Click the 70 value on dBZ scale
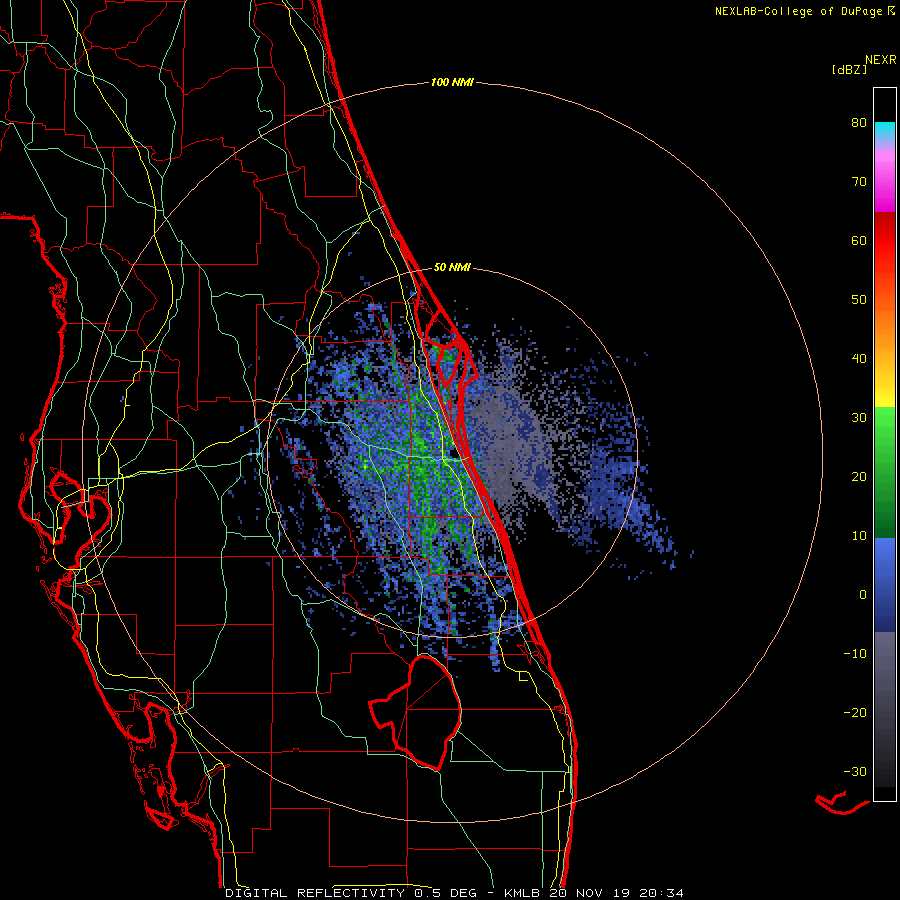Image resolution: width=900 pixels, height=900 pixels. click(x=859, y=181)
